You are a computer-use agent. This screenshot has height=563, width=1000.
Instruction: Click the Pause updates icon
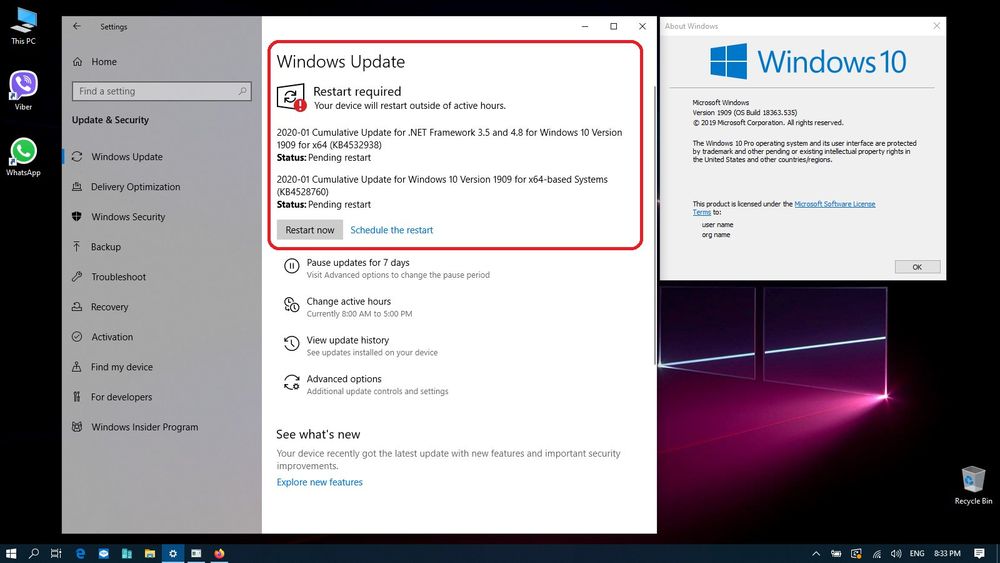(291, 266)
